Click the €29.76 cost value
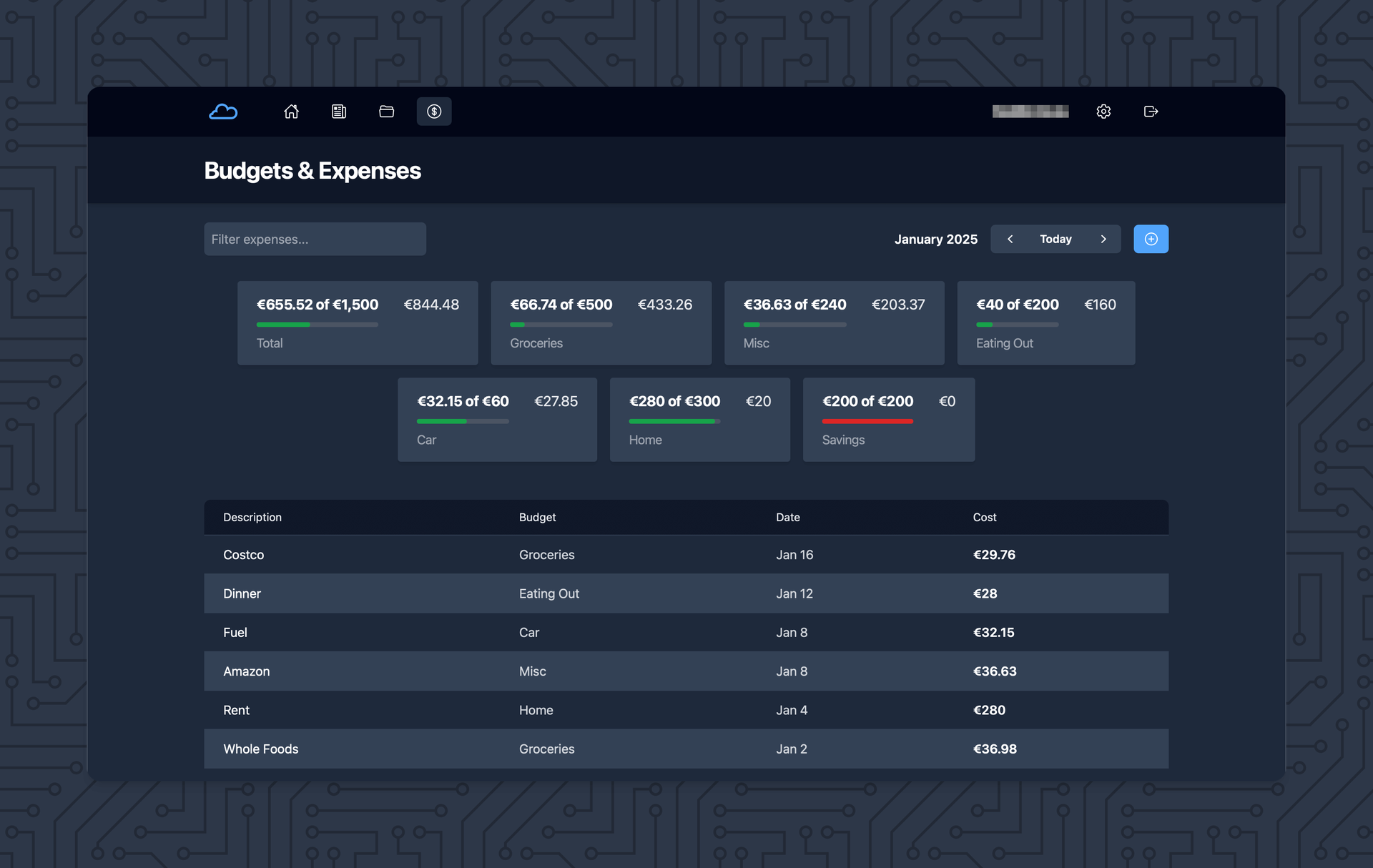The image size is (1373, 868). [x=994, y=555]
